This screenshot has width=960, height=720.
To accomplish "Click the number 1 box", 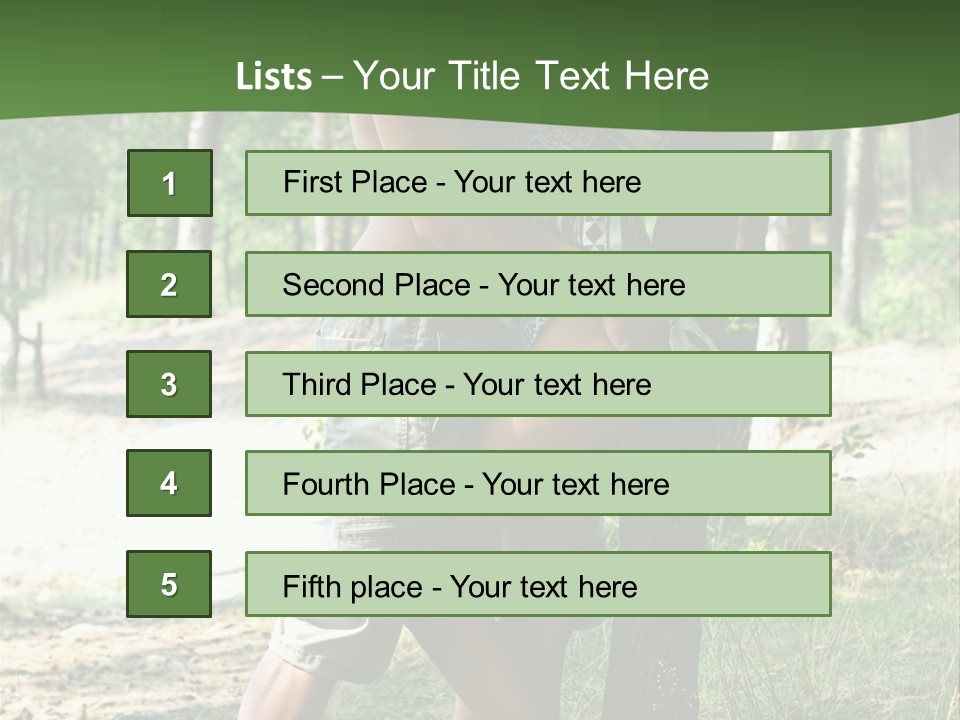I will (170, 183).
